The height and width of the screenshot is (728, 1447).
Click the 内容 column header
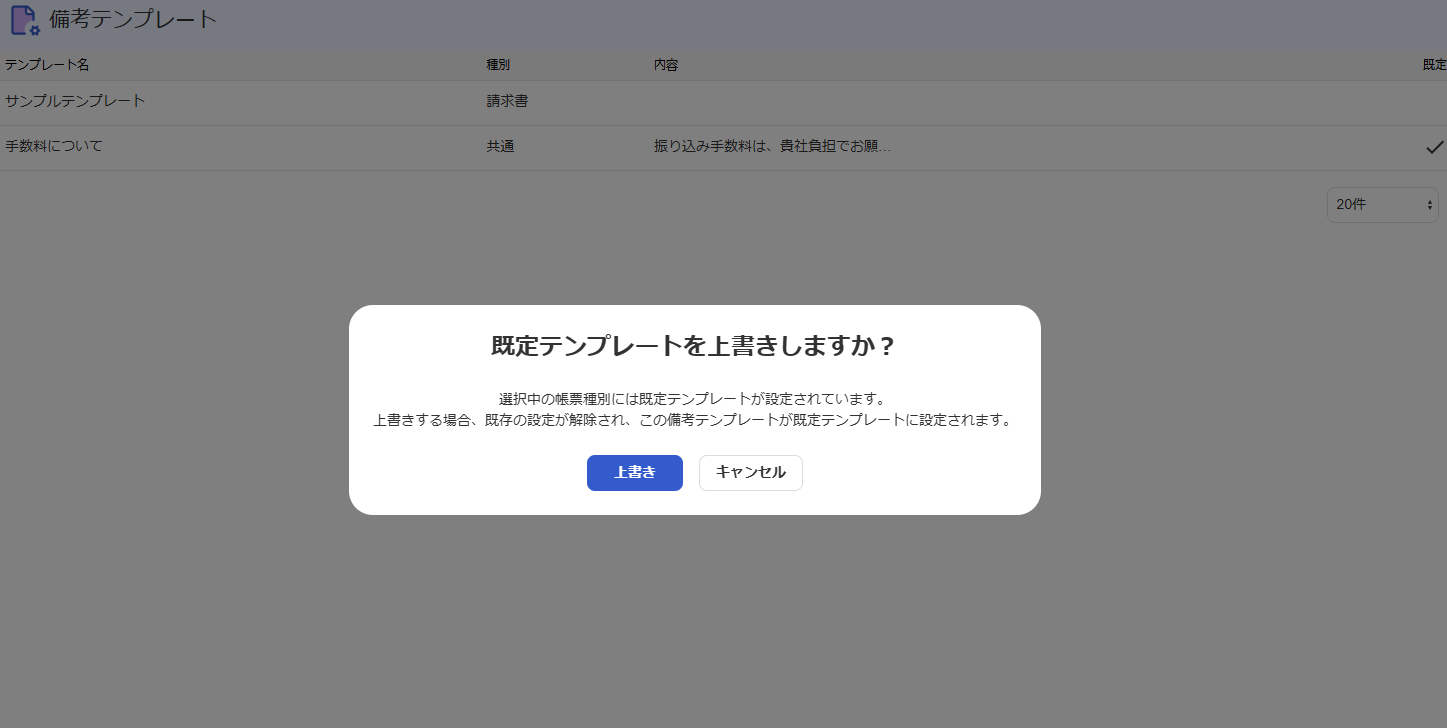666,64
